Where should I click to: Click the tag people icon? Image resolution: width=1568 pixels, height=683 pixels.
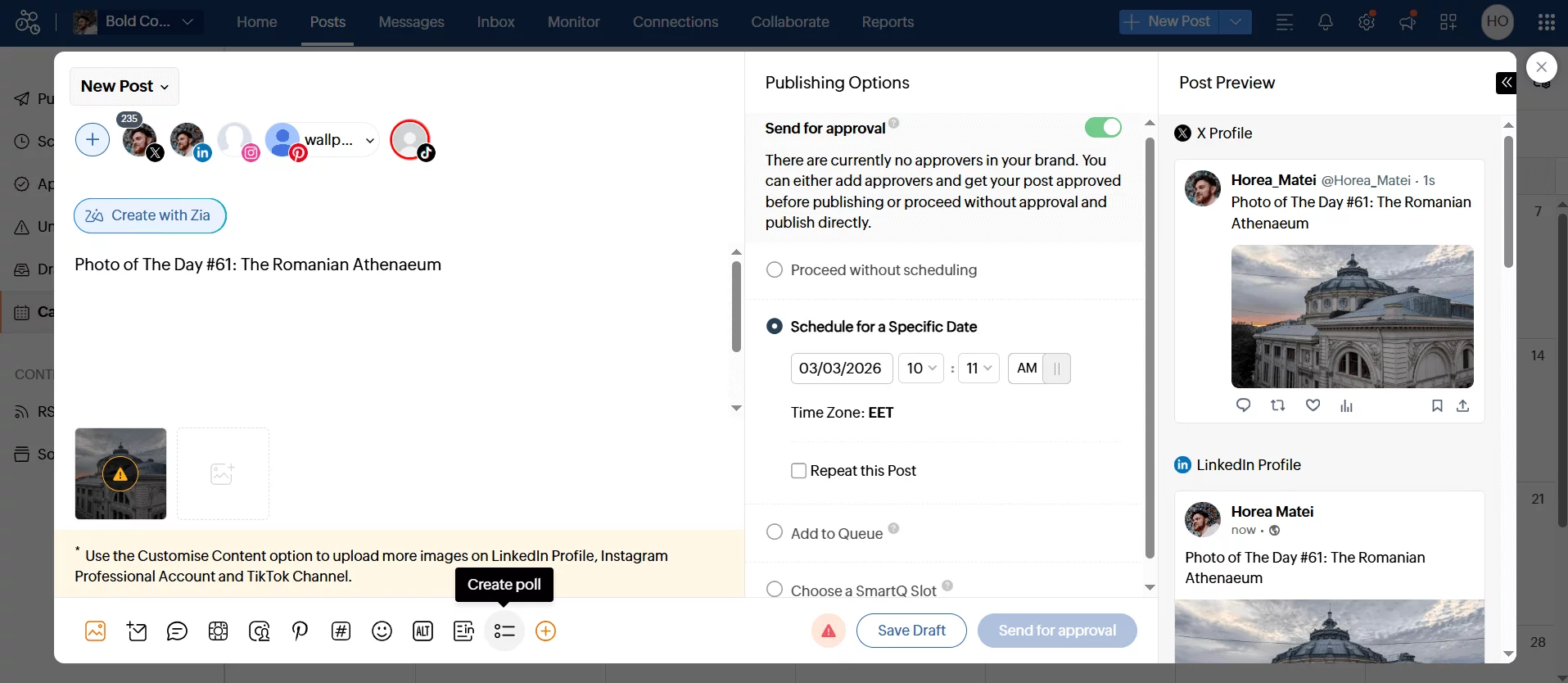coord(259,631)
